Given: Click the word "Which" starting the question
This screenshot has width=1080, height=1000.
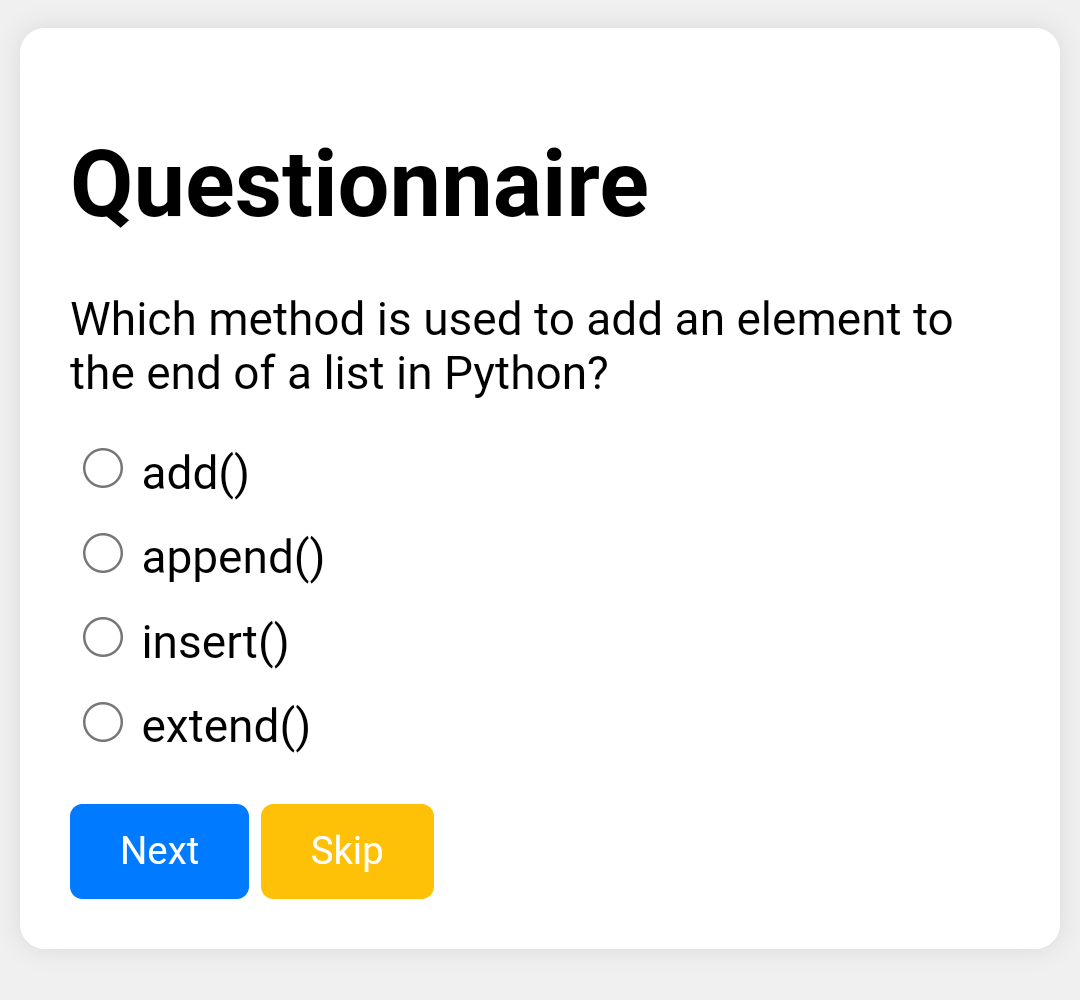Looking at the screenshot, I should tap(133, 320).
